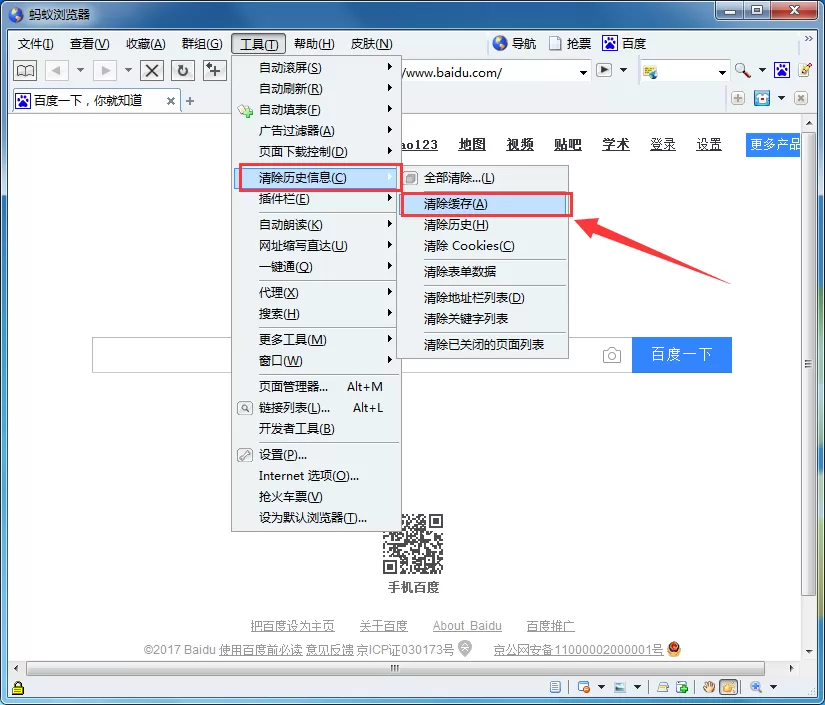Viewport: 825px width, 705px height.
Task: Choose 全部清除...(L) submenu item
Action: pos(483,178)
